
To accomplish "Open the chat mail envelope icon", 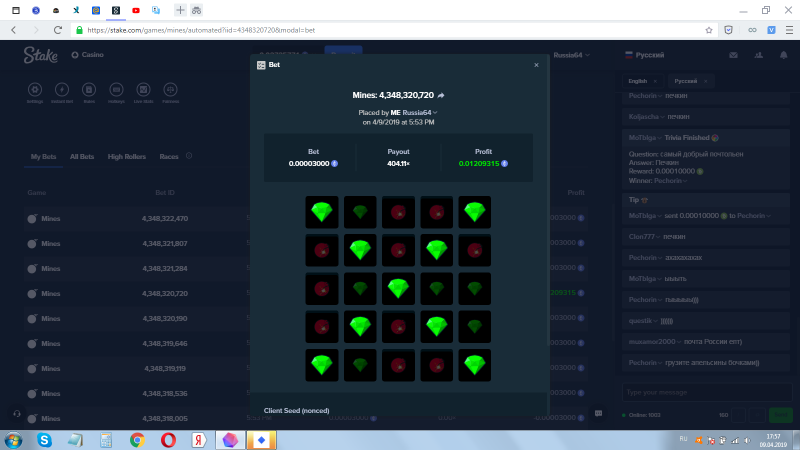I will click(x=733, y=55).
